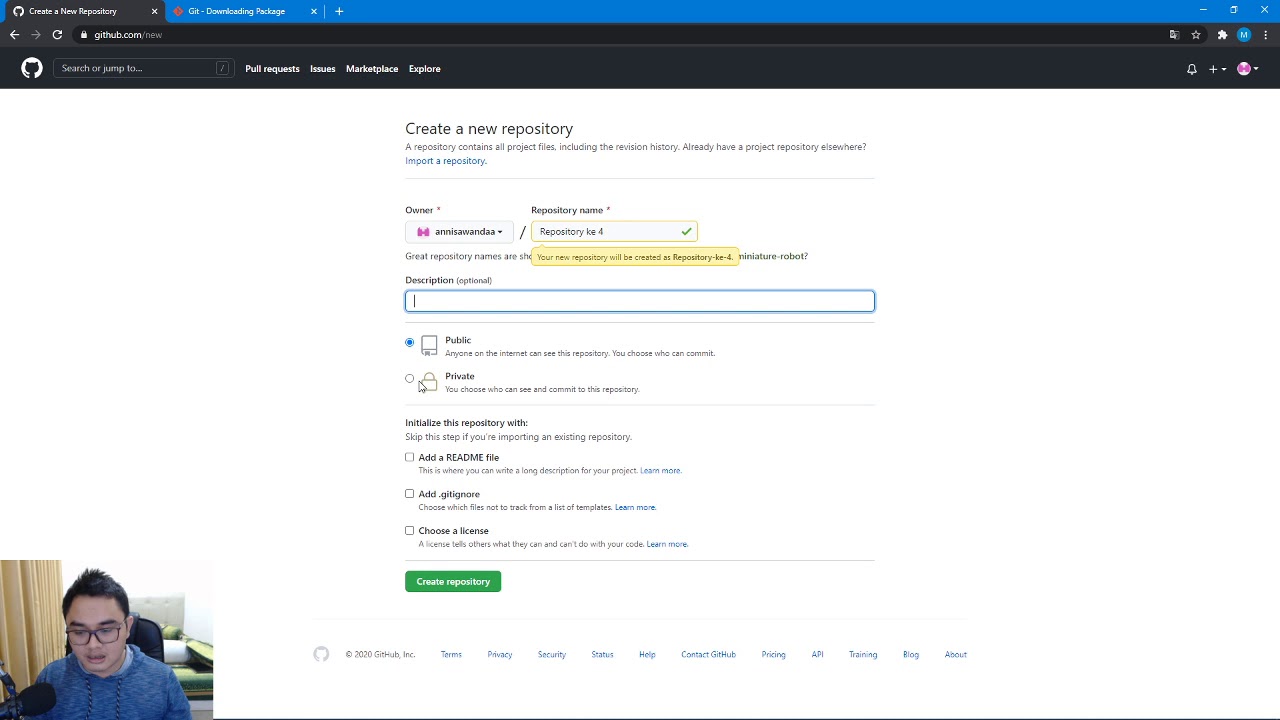
Task: Follow the Import a repository link
Action: pos(445,161)
